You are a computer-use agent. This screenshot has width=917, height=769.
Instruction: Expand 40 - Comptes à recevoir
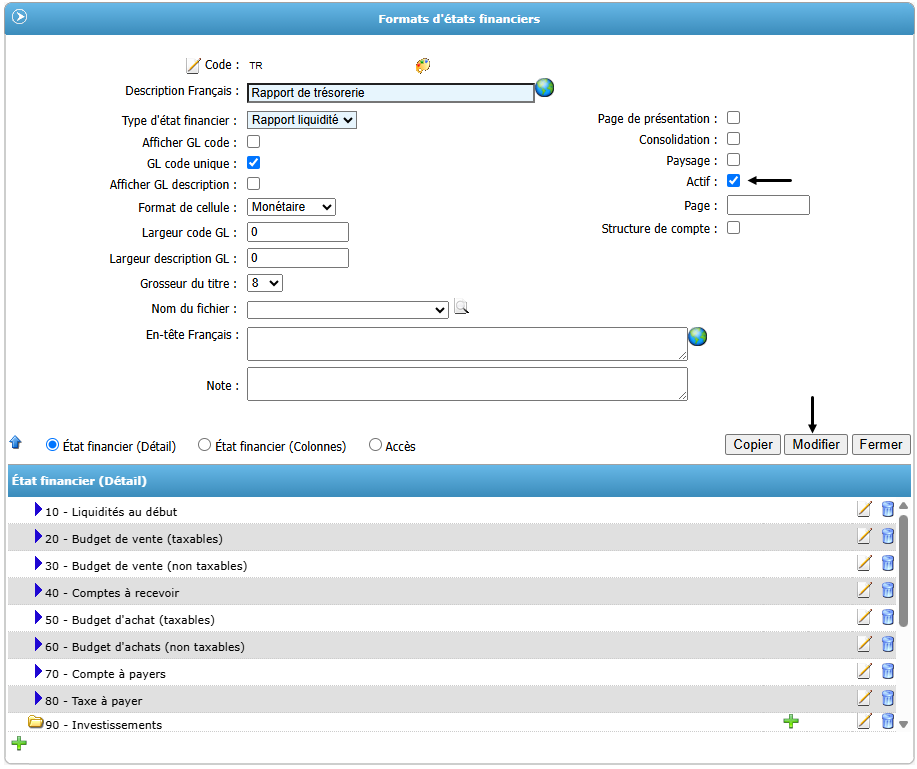(38, 590)
